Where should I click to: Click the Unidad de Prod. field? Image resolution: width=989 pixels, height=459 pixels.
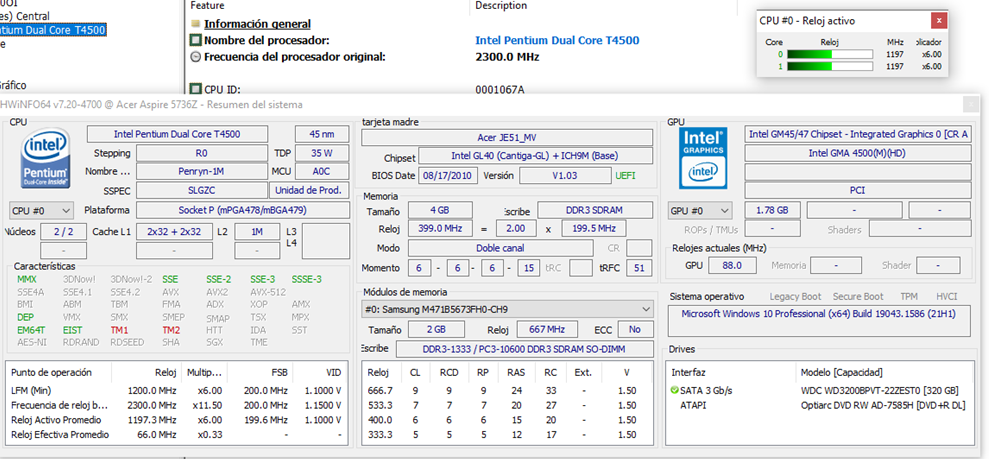tap(310, 190)
